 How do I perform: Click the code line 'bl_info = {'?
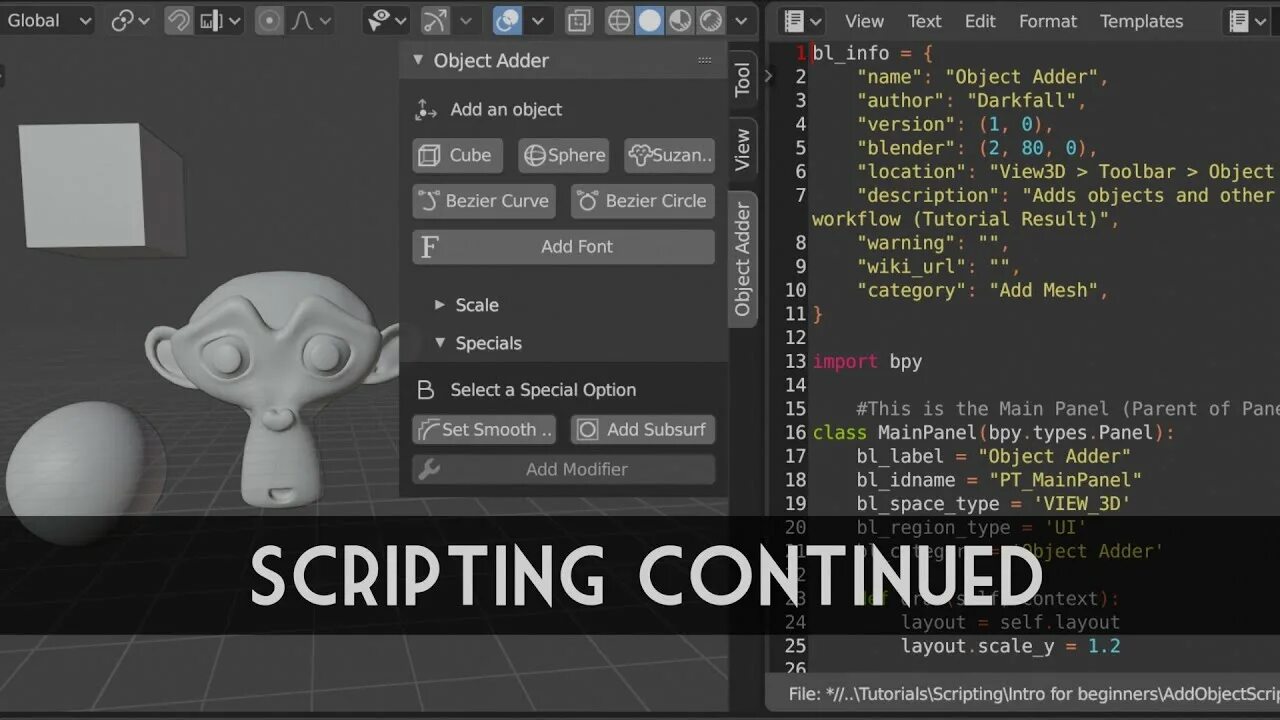click(x=873, y=53)
